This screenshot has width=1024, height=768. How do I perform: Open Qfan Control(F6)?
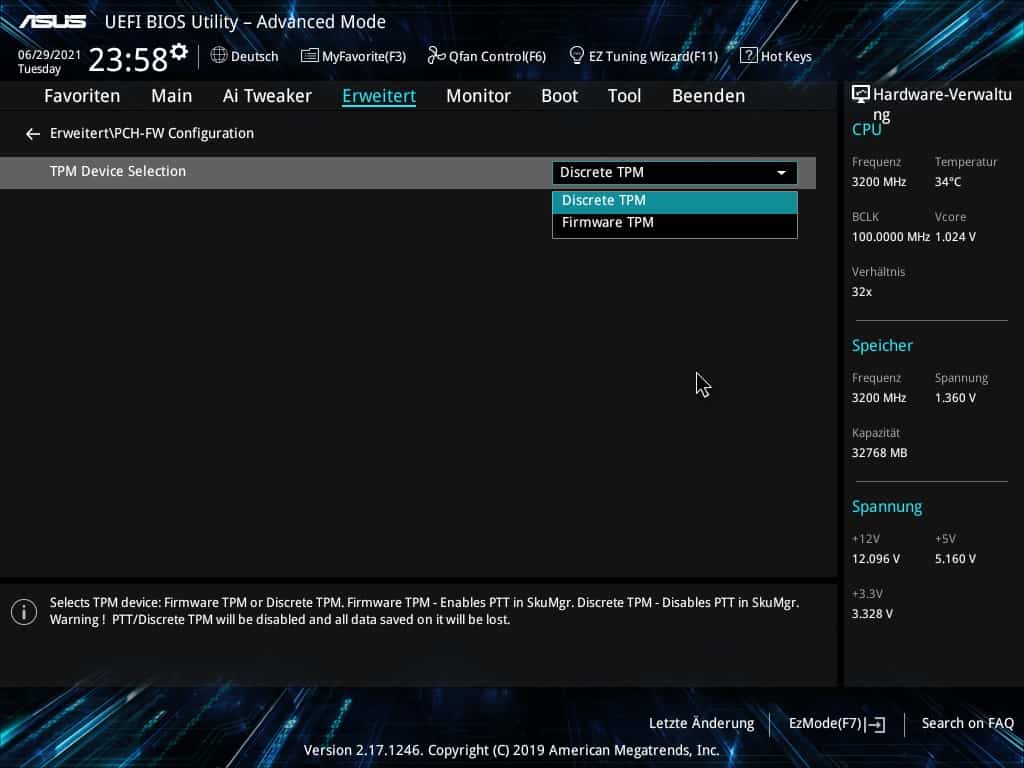pyautogui.click(x=497, y=56)
